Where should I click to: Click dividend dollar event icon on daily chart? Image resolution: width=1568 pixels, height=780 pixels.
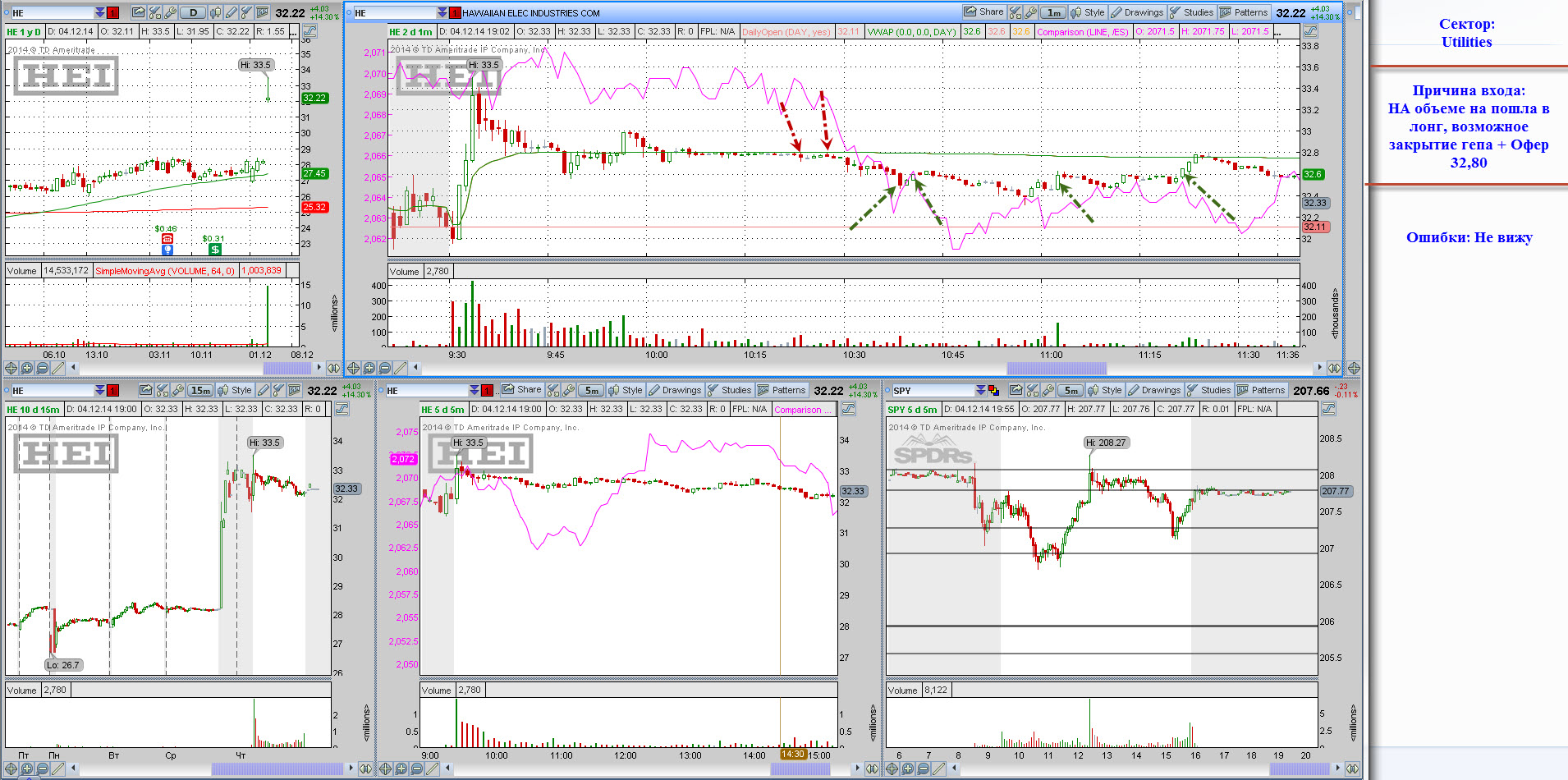coord(214,249)
